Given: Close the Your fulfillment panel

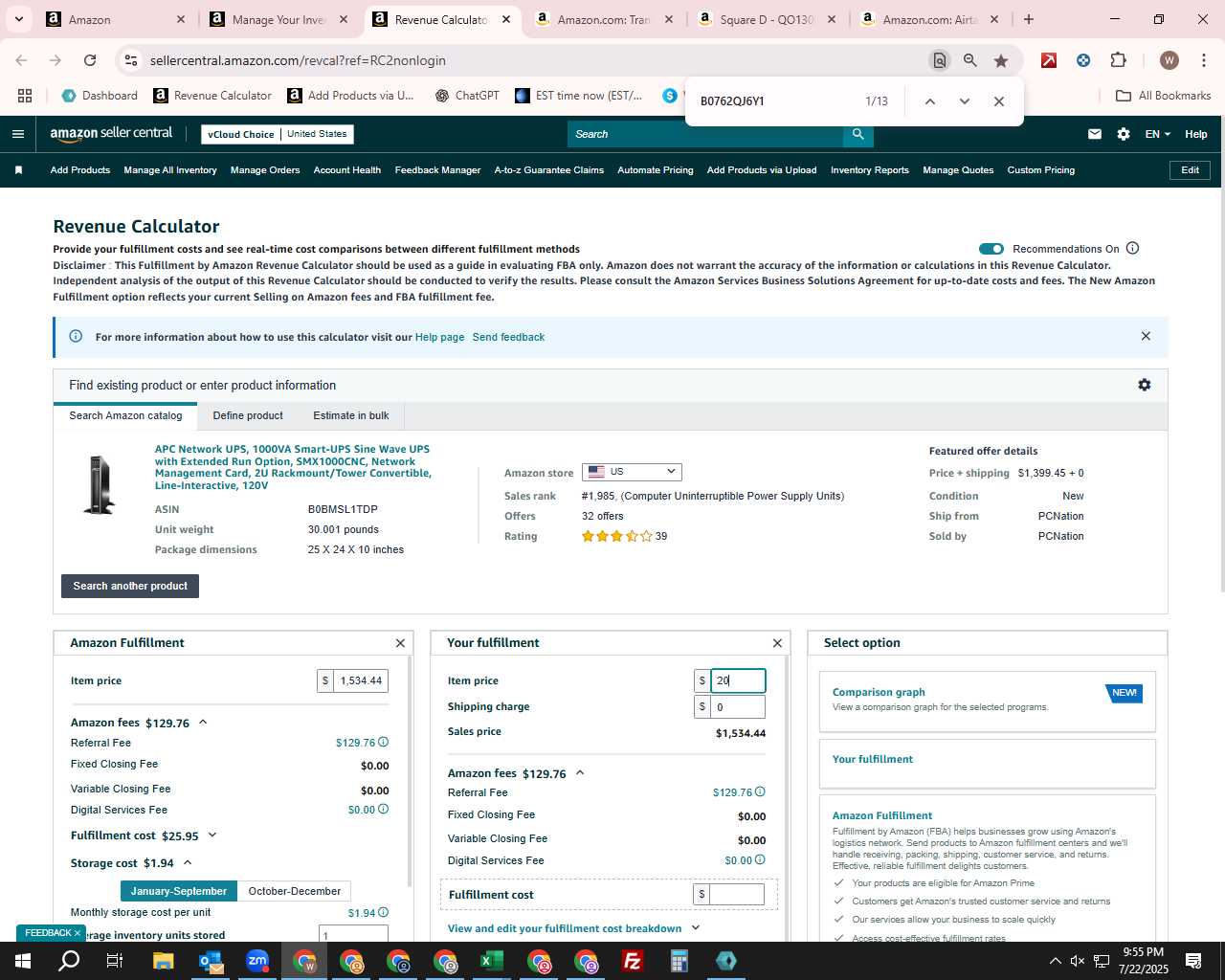Looking at the screenshot, I should (x=777, y=643).
